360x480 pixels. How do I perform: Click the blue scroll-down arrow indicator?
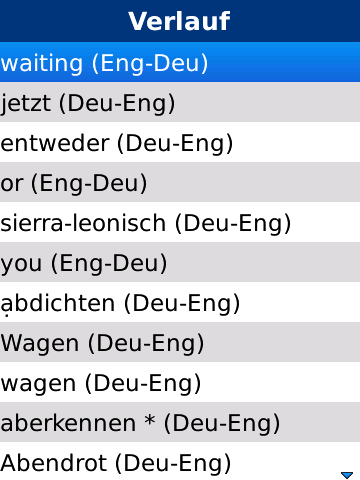click(x=347, y=475)
